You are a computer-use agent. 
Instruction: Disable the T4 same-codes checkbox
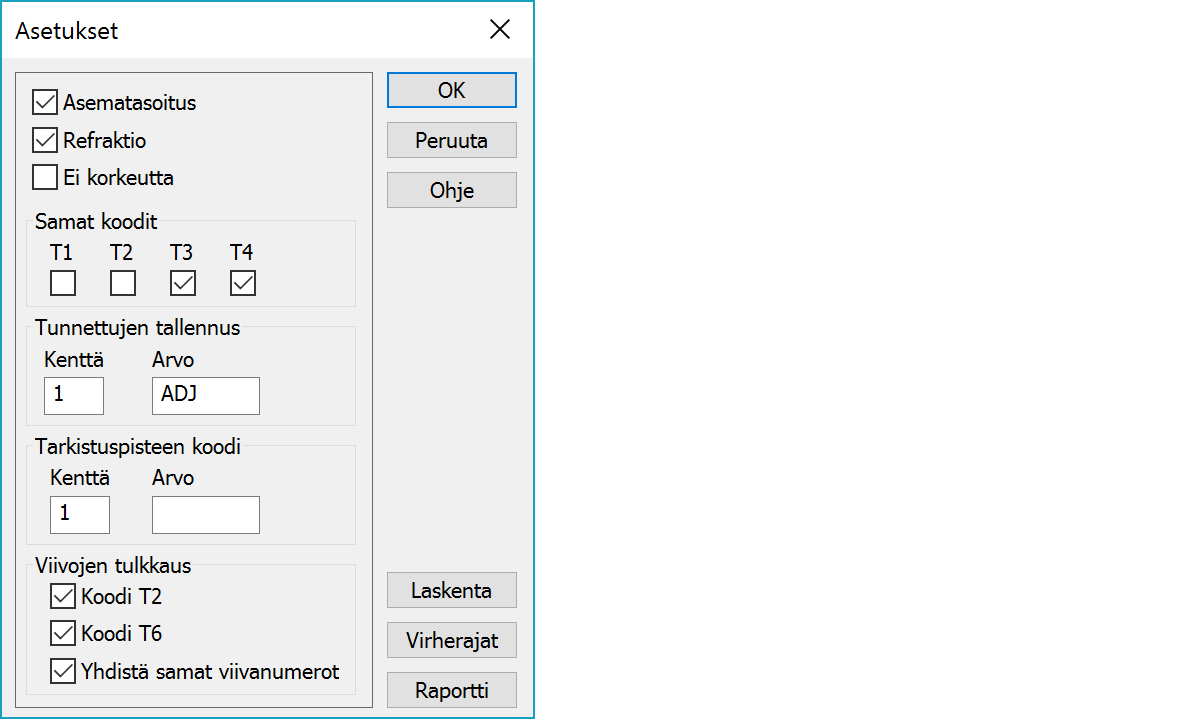243,284
